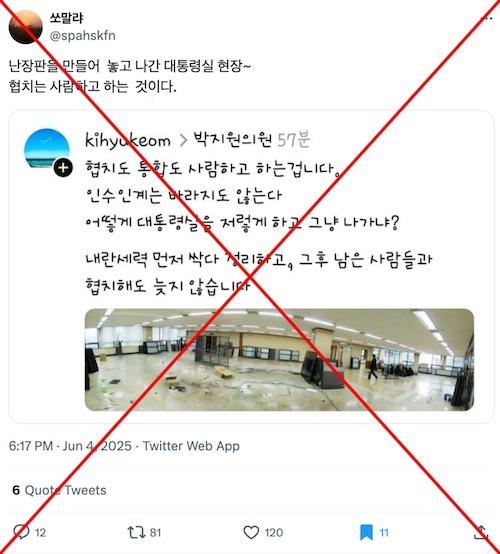Open the 6:17 PM Jun 4 timestamp
The height and width of the screenshot is (554, 500).
(70, 446)
